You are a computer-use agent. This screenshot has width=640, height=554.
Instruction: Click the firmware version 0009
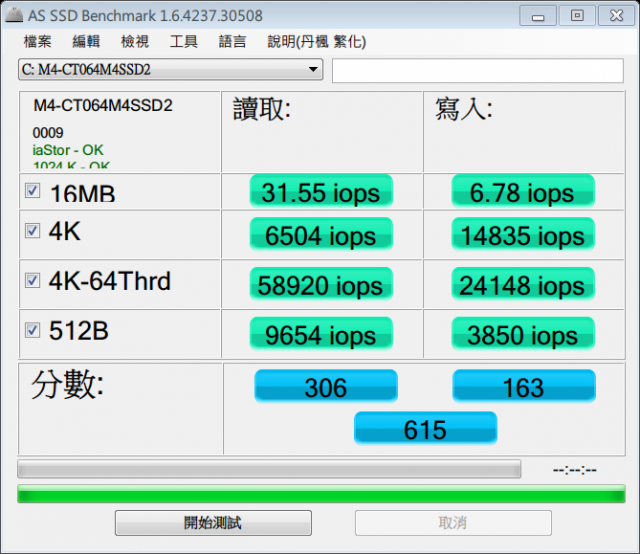(48, 133)
